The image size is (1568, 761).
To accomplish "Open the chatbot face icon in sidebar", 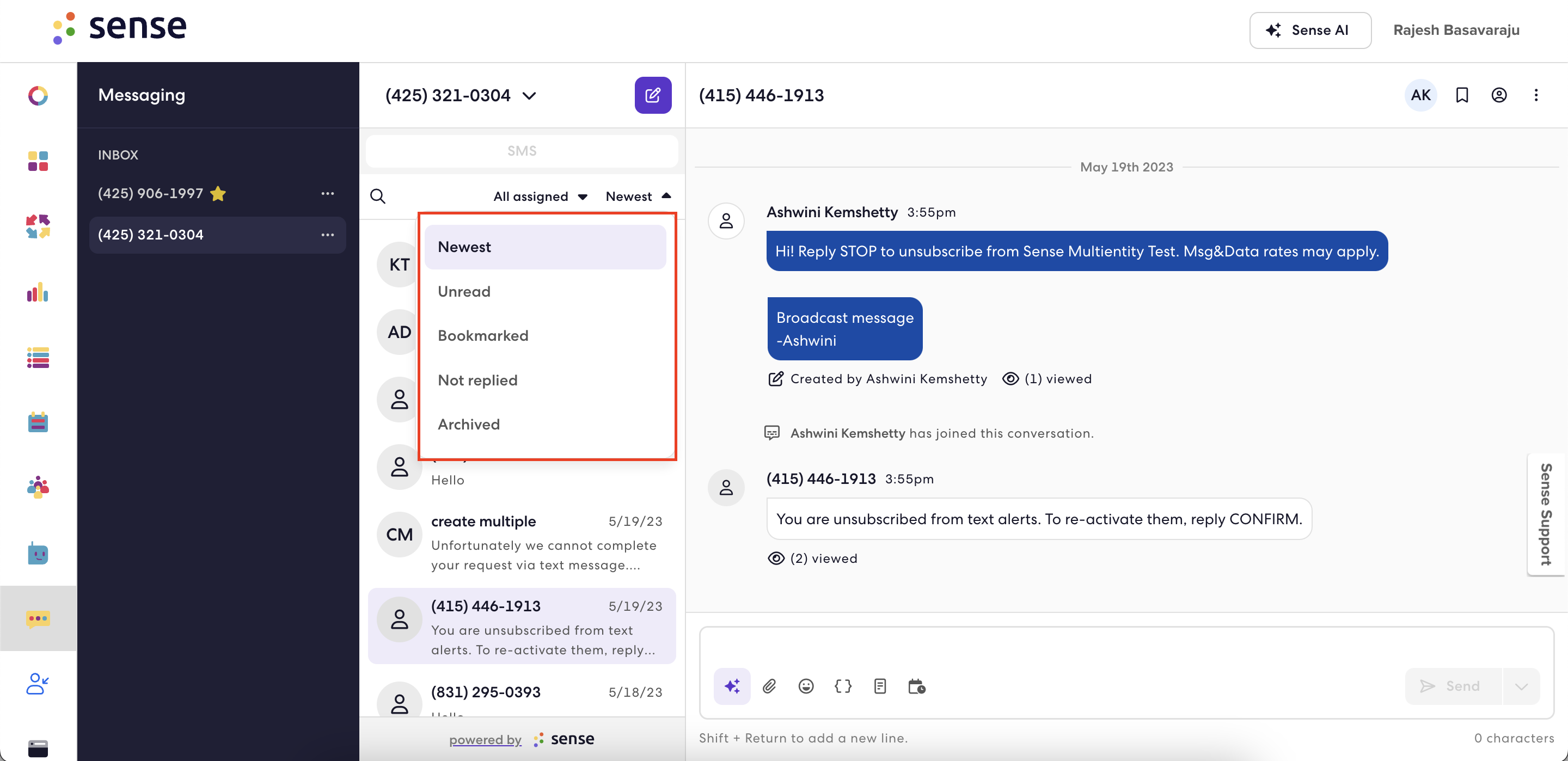I will point(38,554).
